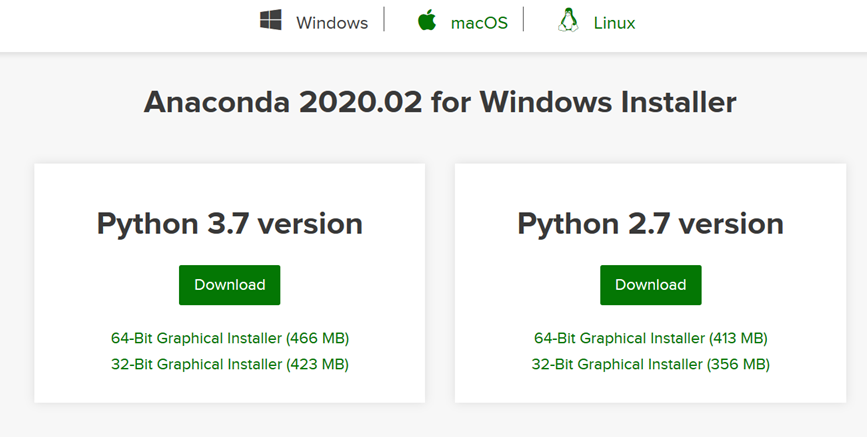Open 32-Bit Graphical Installer (423 MB) link
The width and height of the screenshot is (867, 437).
(230, 364)
